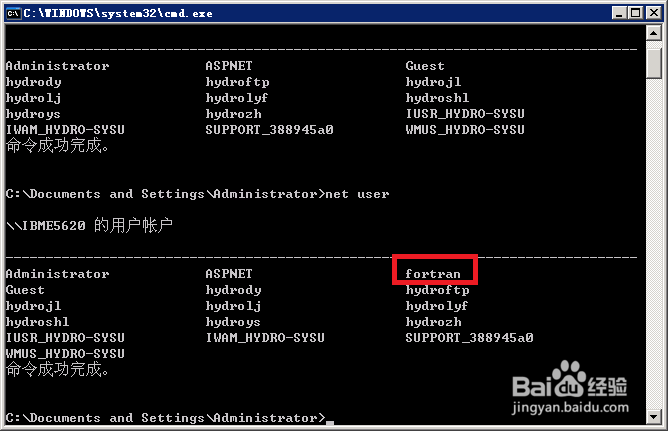The height and width of the screenshot is (431, 668).
Task: Click Guest in the lower account list
Action: 25,290
